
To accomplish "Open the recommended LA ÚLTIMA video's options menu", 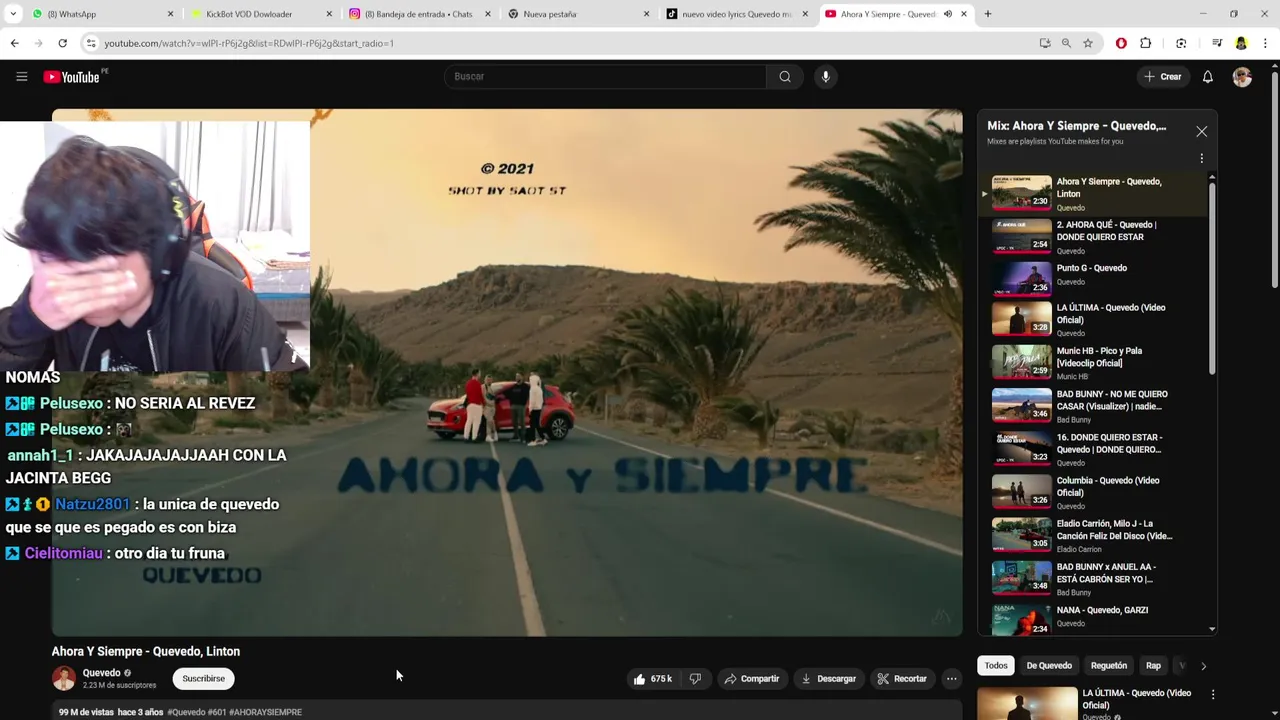I will 1212,694.
